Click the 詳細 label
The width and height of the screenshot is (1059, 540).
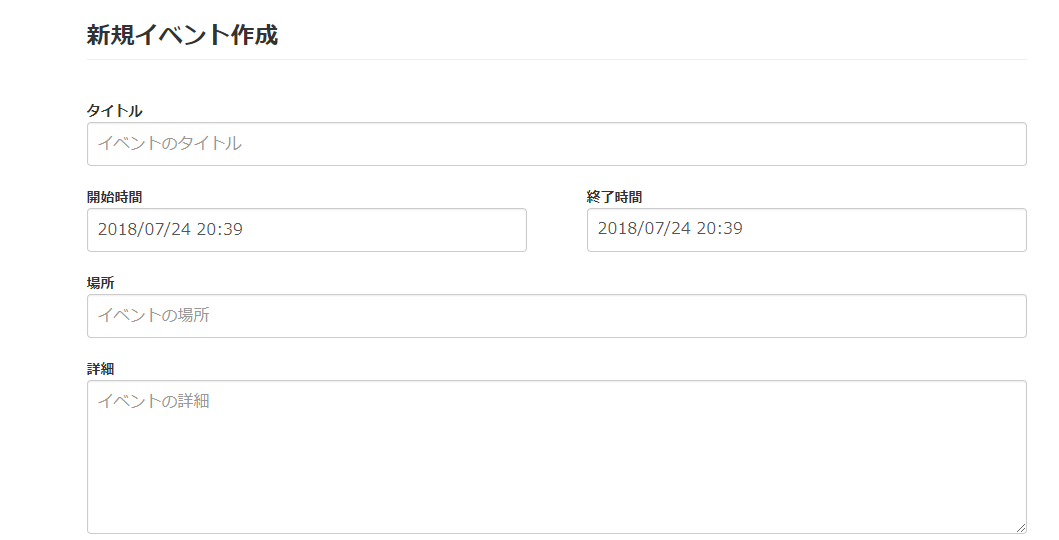(100, 369)
